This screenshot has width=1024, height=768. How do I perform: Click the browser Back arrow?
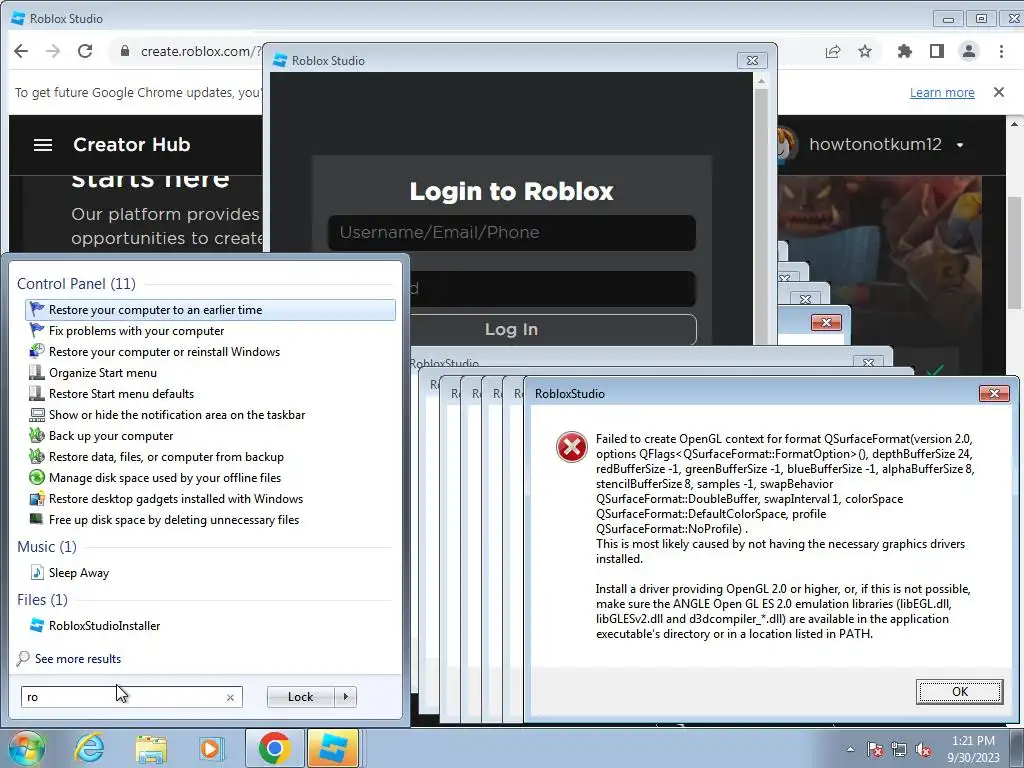(x=21, y=51)
